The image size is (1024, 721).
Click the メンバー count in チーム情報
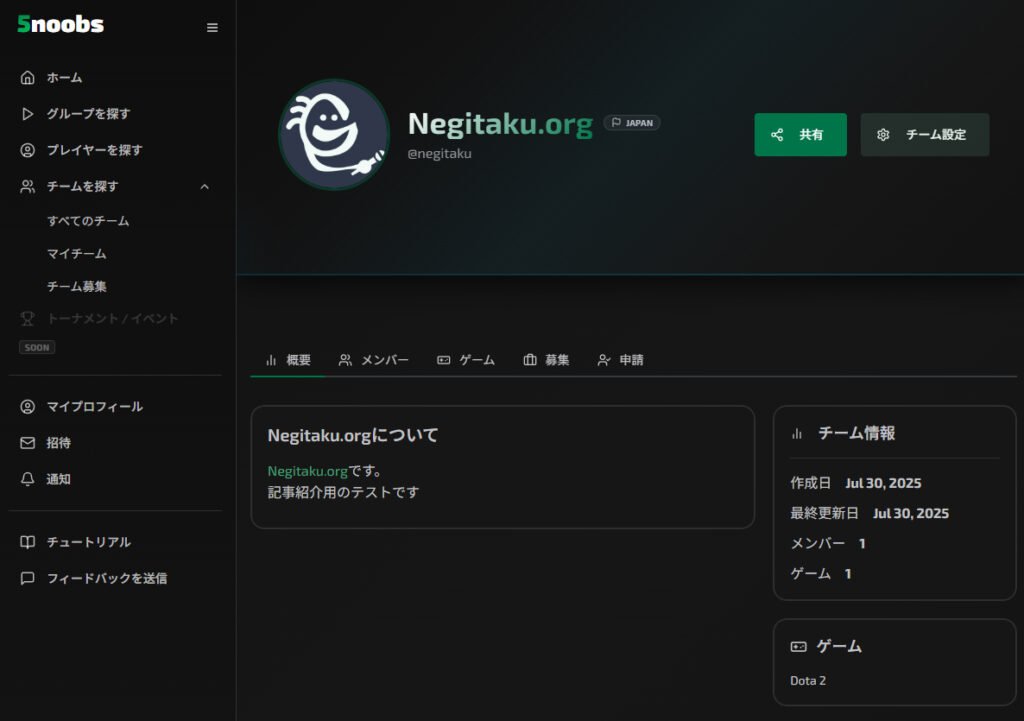coord(862,543)
